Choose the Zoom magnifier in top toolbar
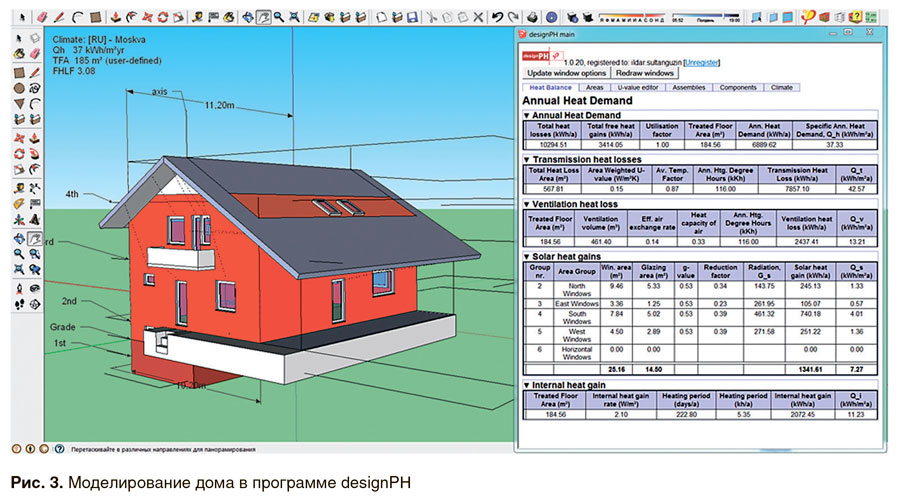This screenshot has width=900, height=500. click(x=279, y=17)
